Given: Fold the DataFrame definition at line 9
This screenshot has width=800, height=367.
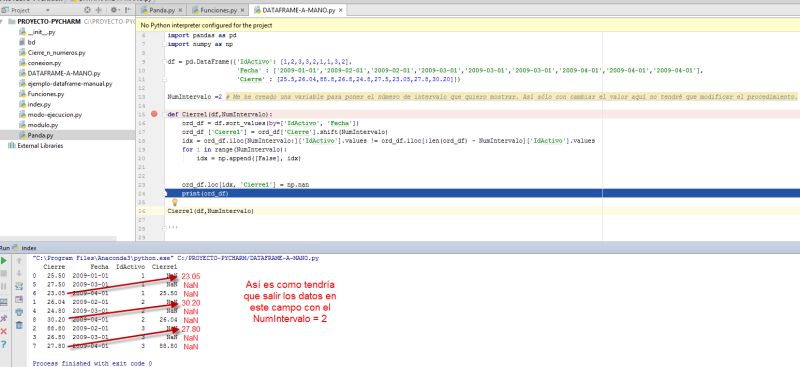Looking at the screenshot, I should [x=164, y=62].
